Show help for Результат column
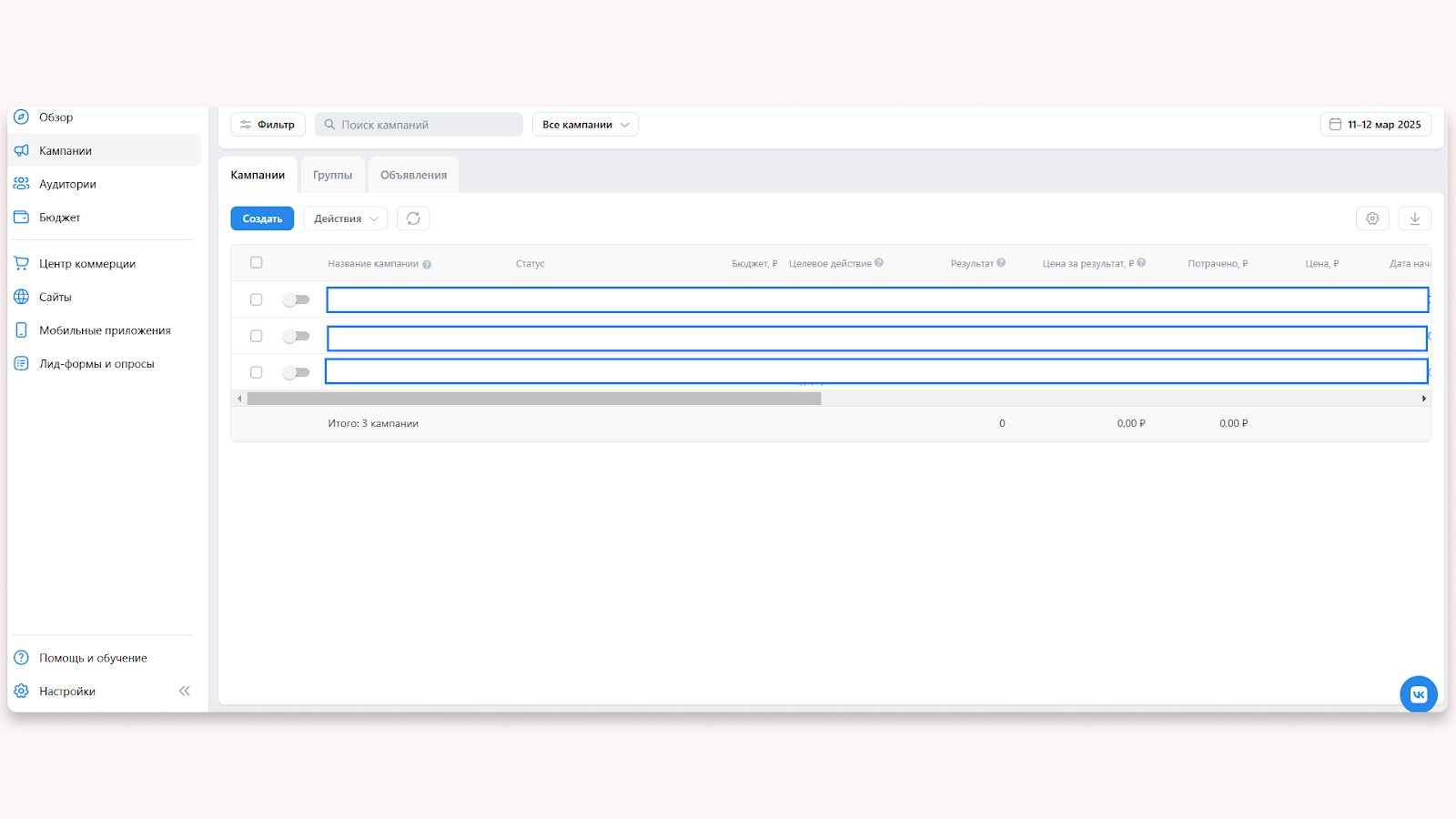This screenshot has width=1456, height=819. [1001, 263]
